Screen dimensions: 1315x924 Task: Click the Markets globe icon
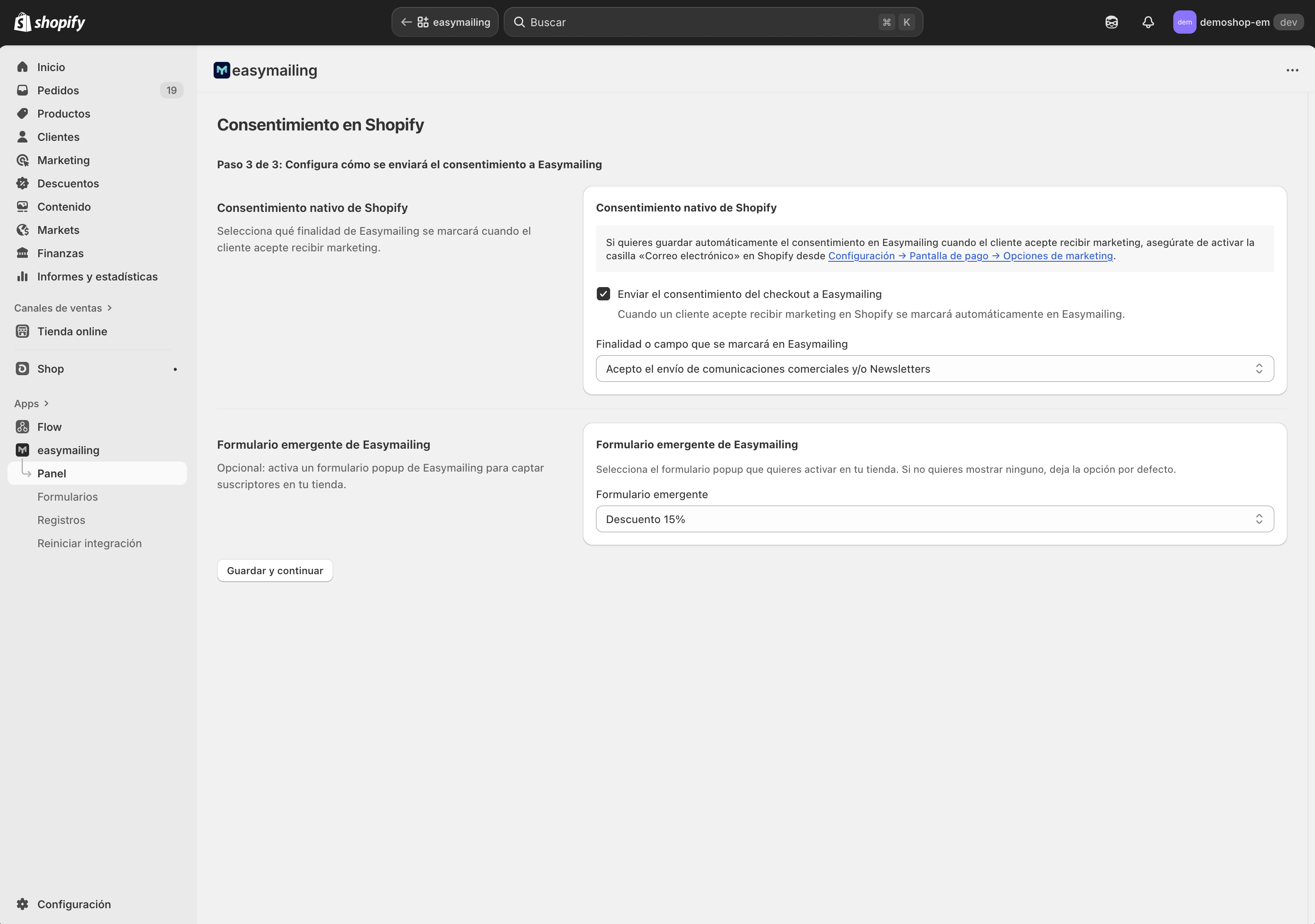coord(22,230)
